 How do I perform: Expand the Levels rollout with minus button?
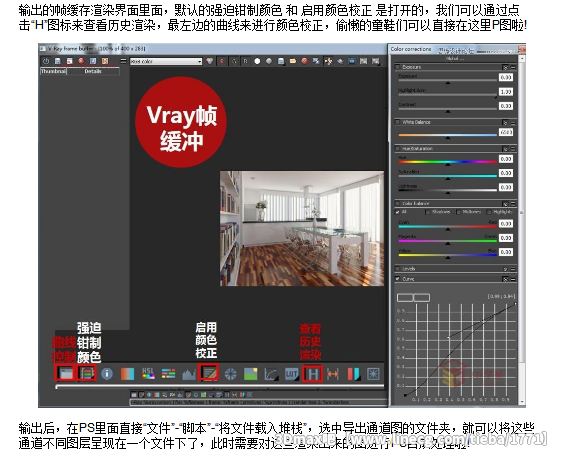(x=513, y=269)
